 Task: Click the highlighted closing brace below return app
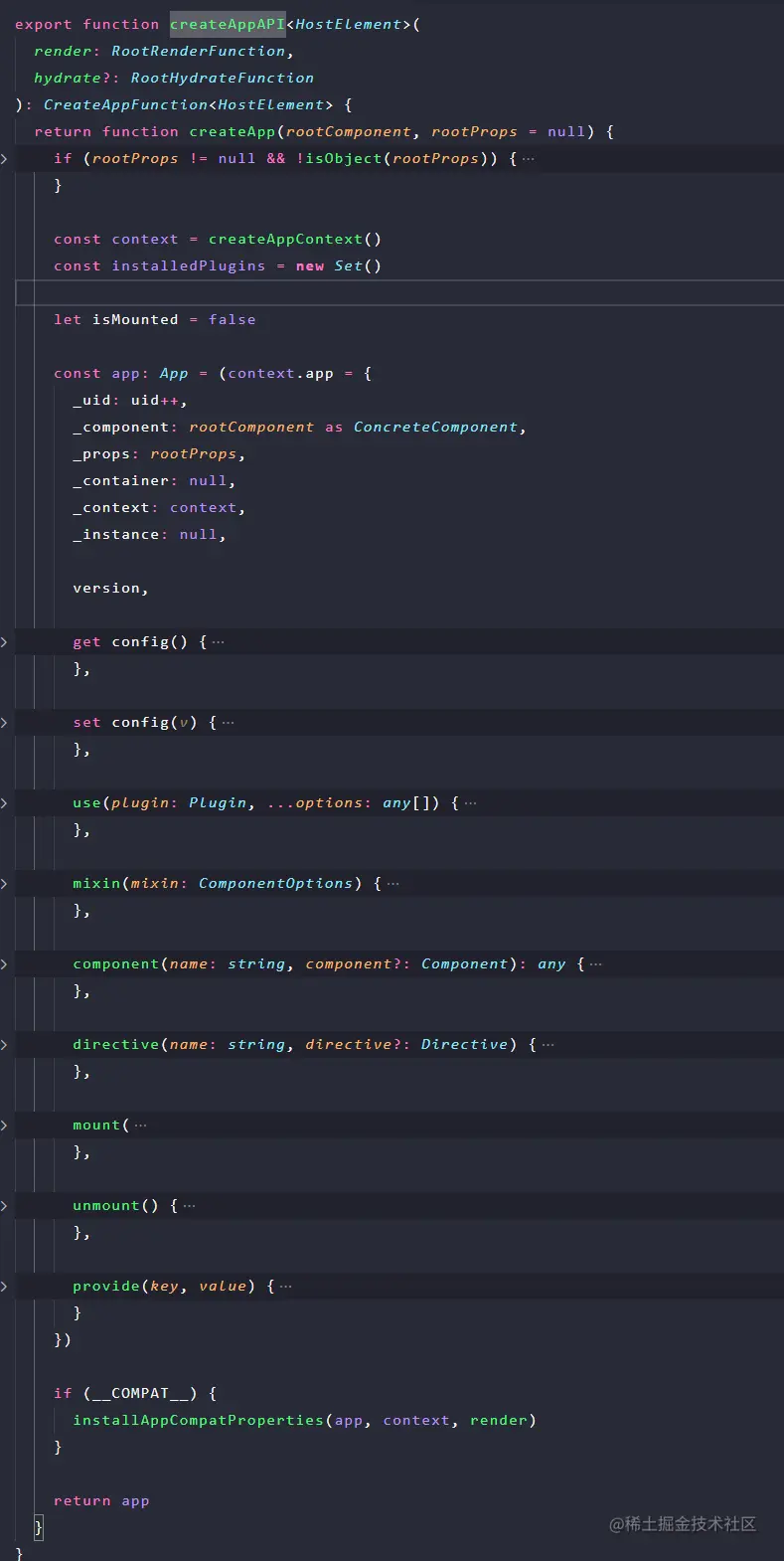pos(39,1528)
